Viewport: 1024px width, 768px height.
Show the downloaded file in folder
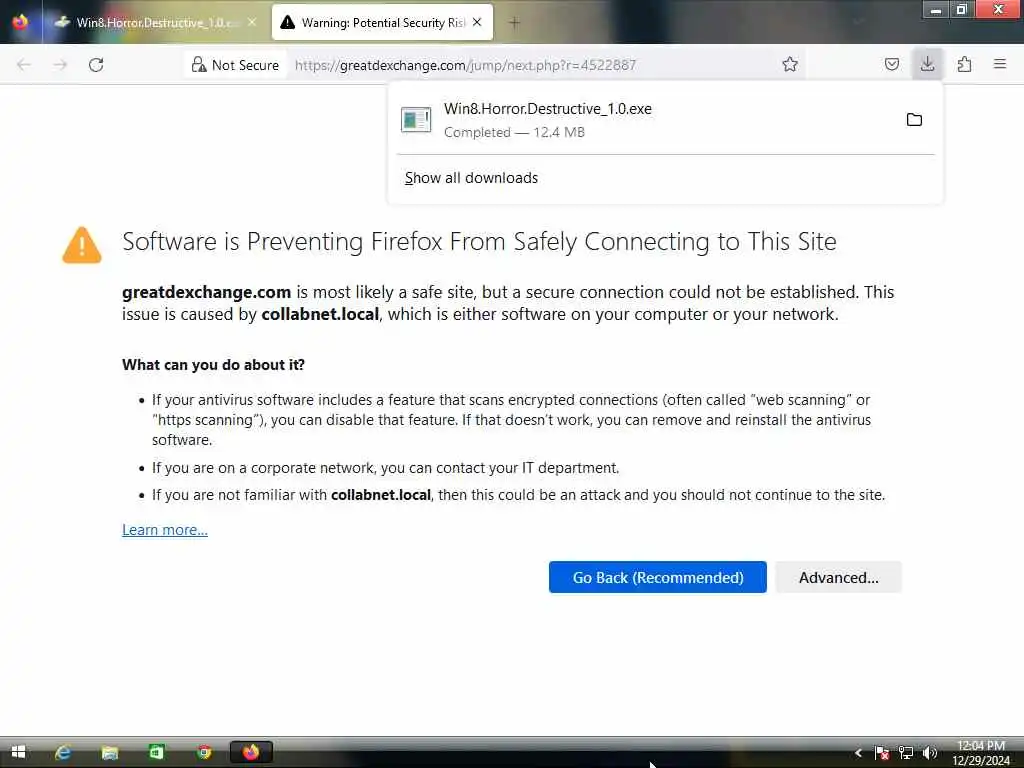914,120
